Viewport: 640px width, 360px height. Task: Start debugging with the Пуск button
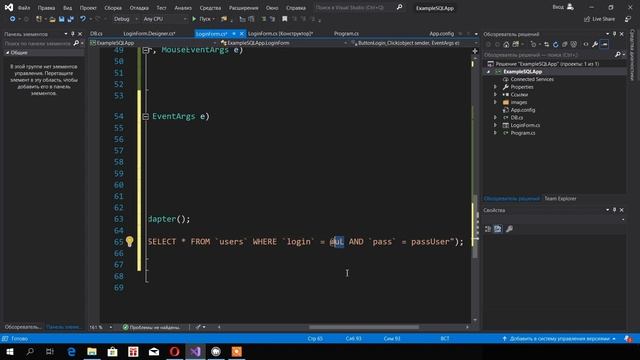click(x=202, y=19)
